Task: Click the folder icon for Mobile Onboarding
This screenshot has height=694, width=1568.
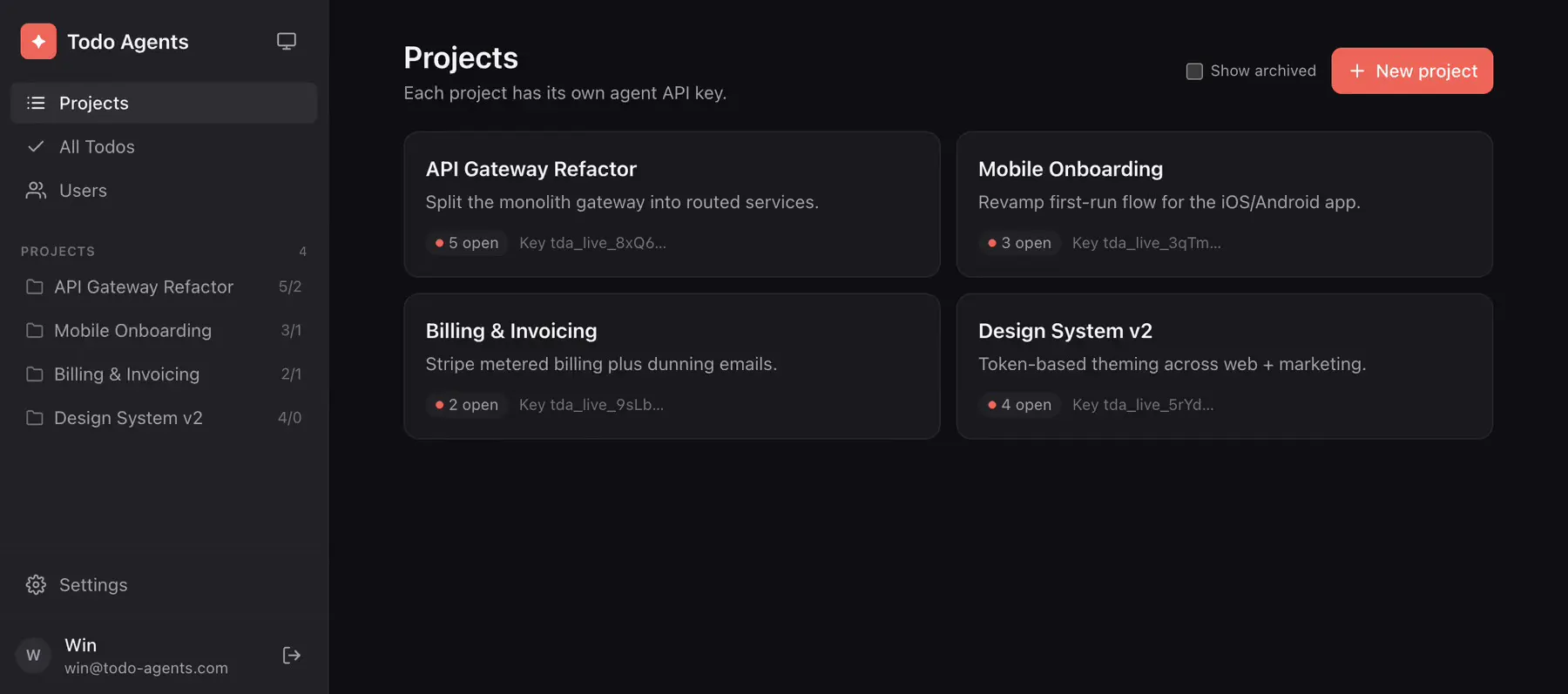Action: [x=35, y=330]
